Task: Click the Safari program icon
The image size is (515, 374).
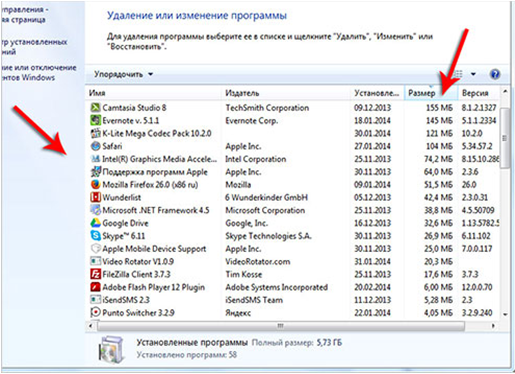Action: coord(95,146)
